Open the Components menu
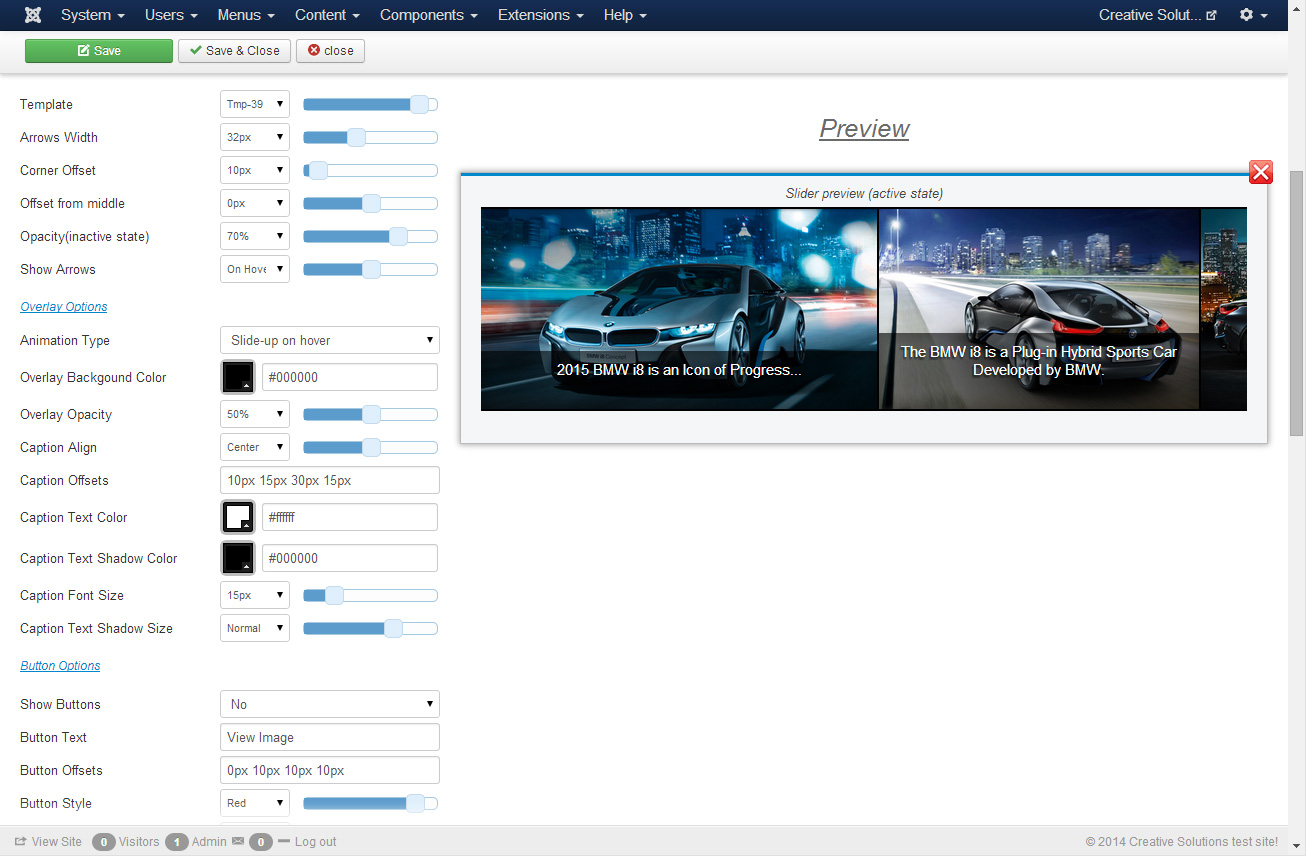This screenshot has width=1306, height=856. point(428,15)
